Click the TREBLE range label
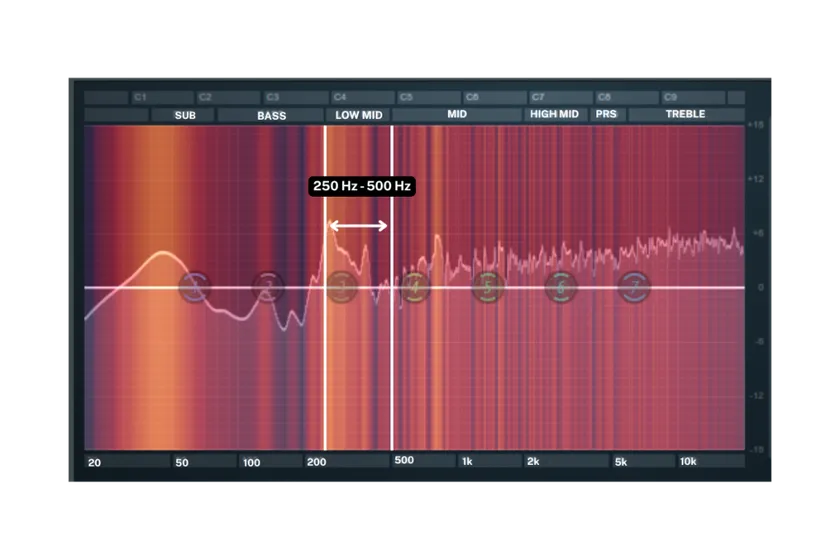The image size is (840, 560). pyautogui.click(x=685, y=114)
